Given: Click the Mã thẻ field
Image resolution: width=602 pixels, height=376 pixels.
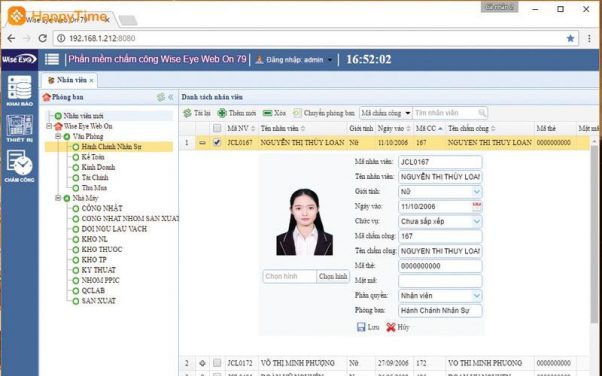Looking at the screenshot, I should [440, 266].
